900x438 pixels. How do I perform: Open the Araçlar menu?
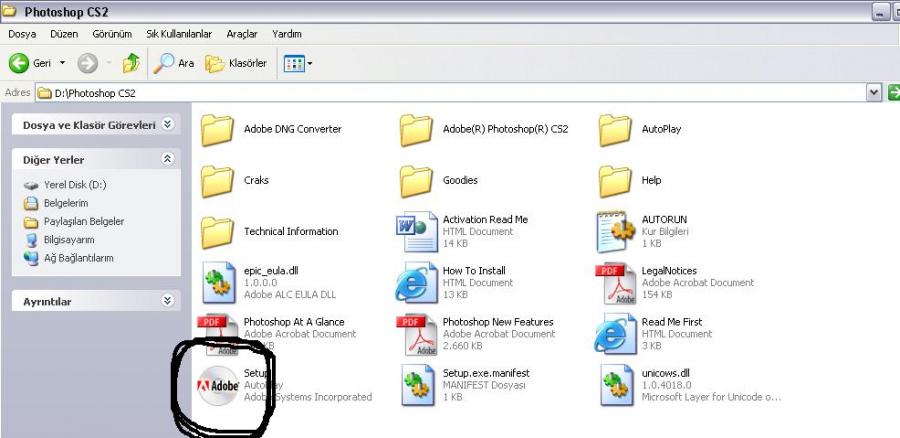(x=242, y=34)
